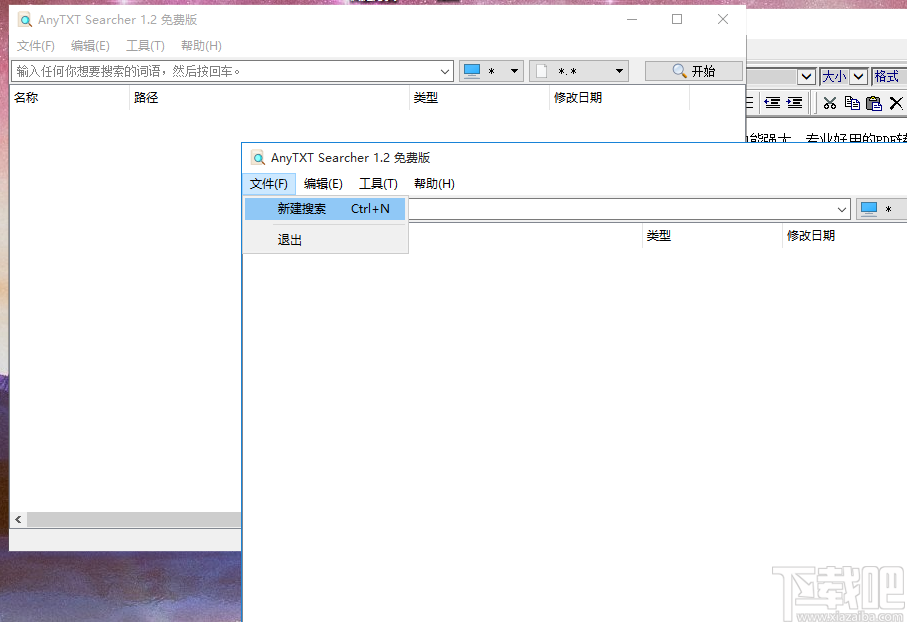Open the 帮助(H) menu in the front window
907x622 pixels.
[434, 184]
